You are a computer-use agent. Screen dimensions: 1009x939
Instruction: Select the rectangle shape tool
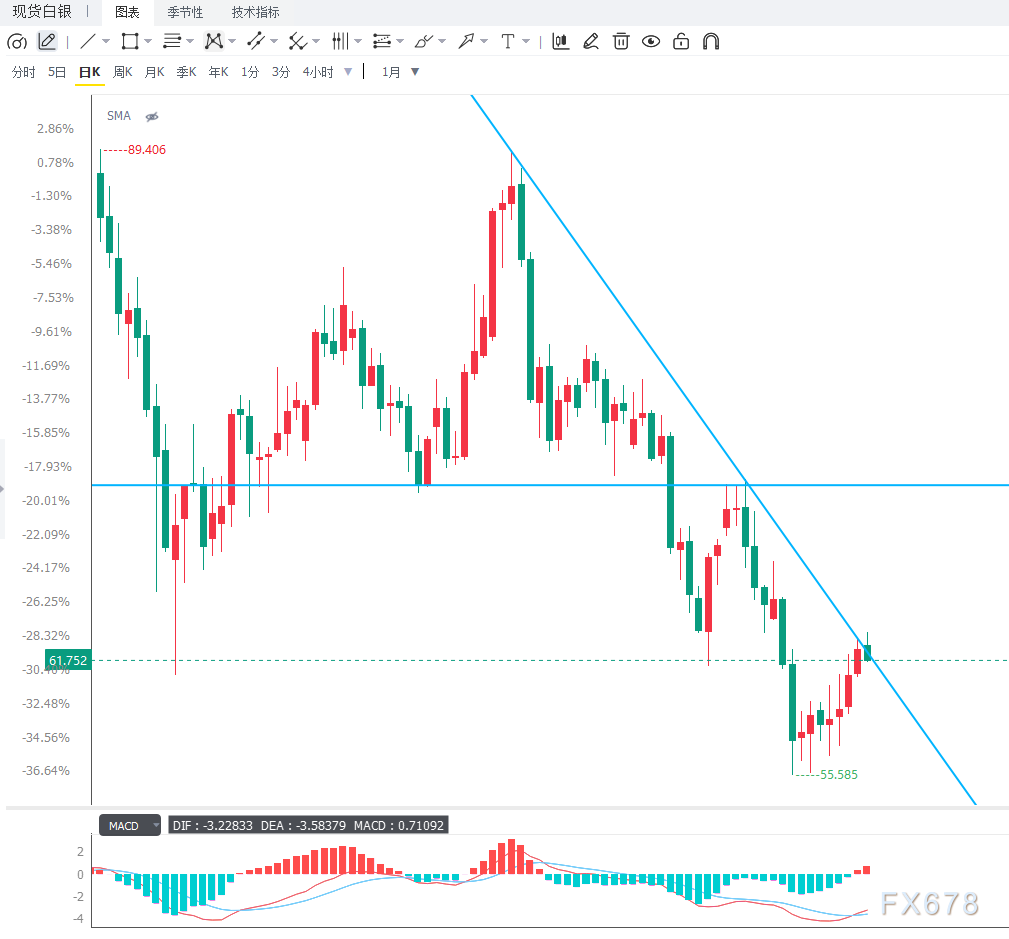point(130,41)
